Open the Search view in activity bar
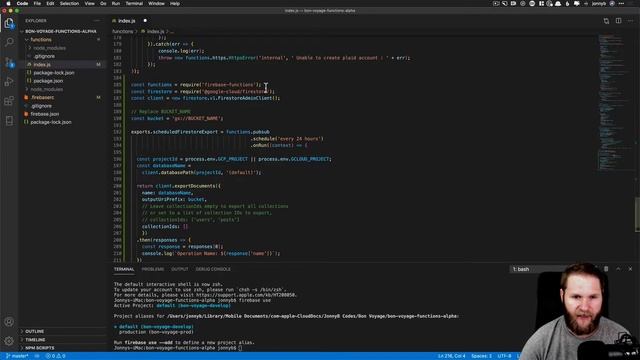This screenshot has width=640, height=360. [x=9, y=42]
